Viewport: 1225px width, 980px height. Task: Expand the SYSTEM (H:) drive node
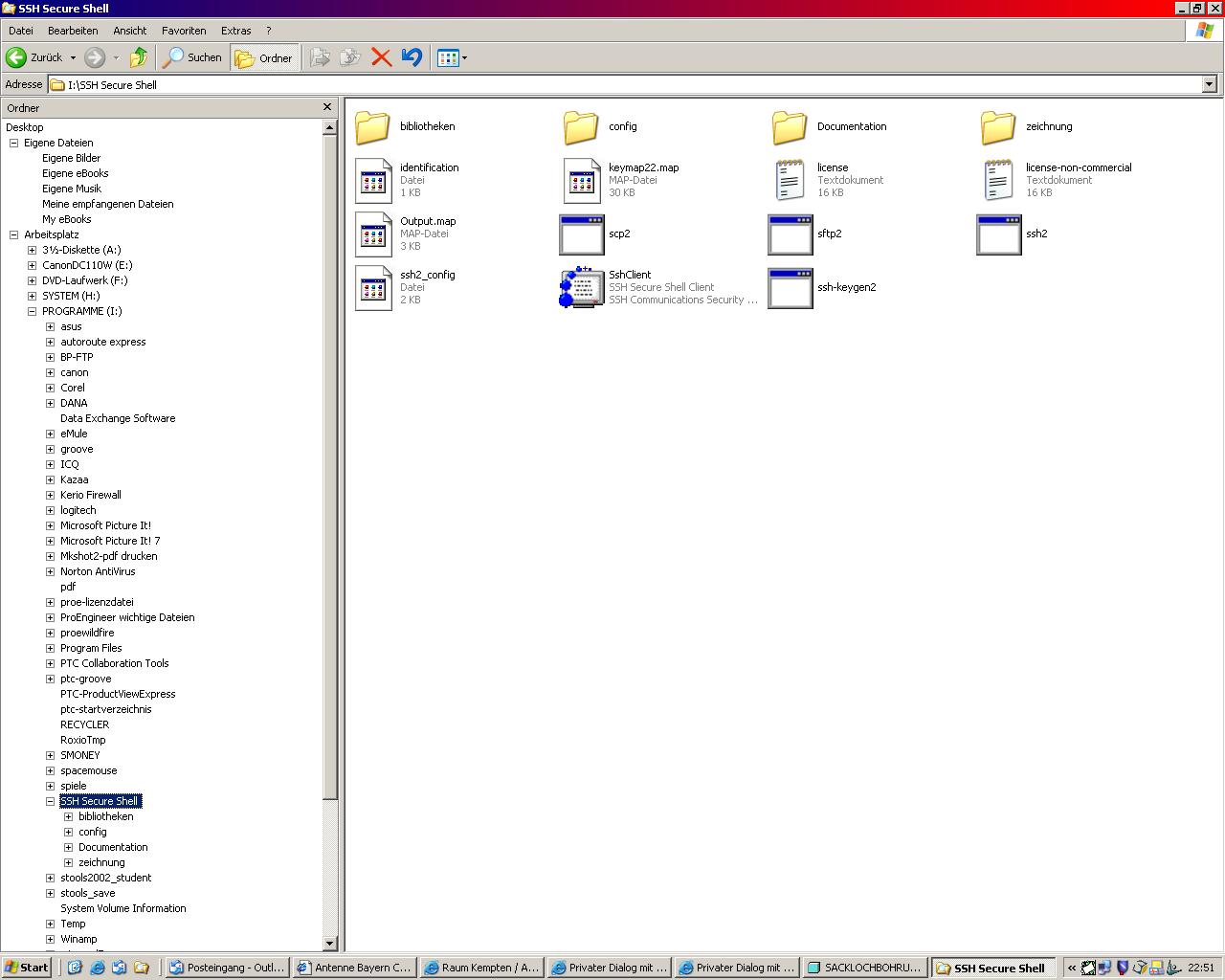pyautogui.click(x=32, y=296)
